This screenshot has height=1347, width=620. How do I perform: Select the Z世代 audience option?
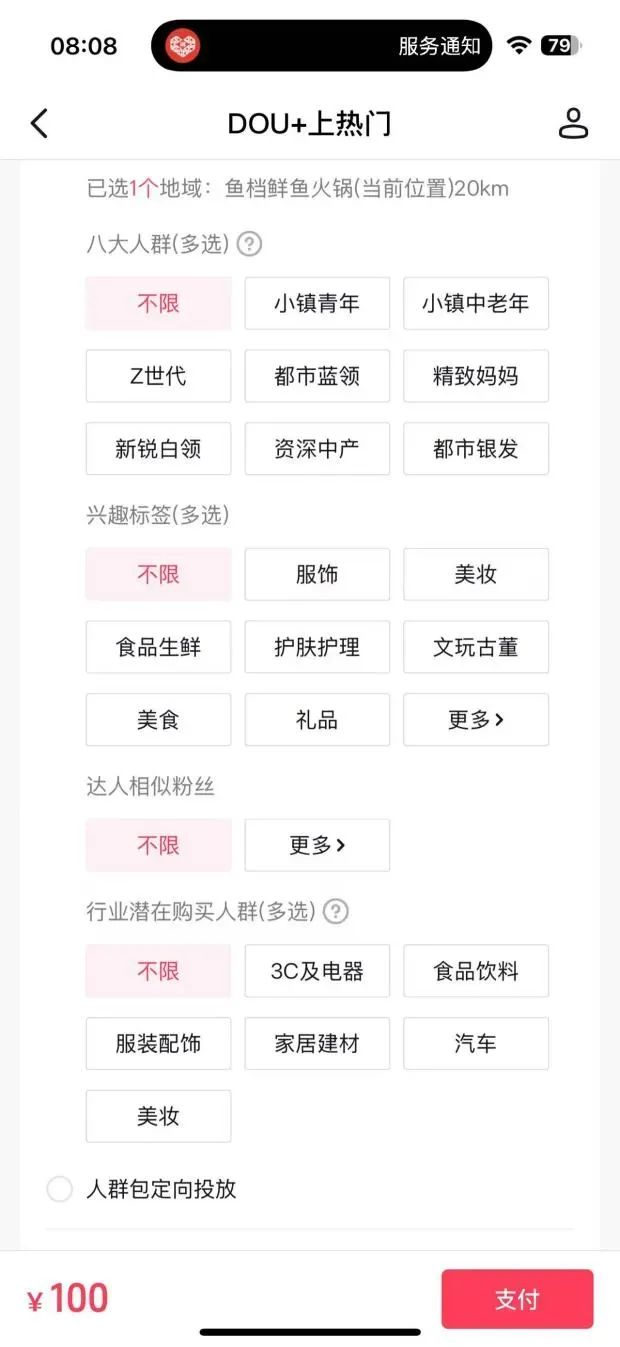coord(158,376)
